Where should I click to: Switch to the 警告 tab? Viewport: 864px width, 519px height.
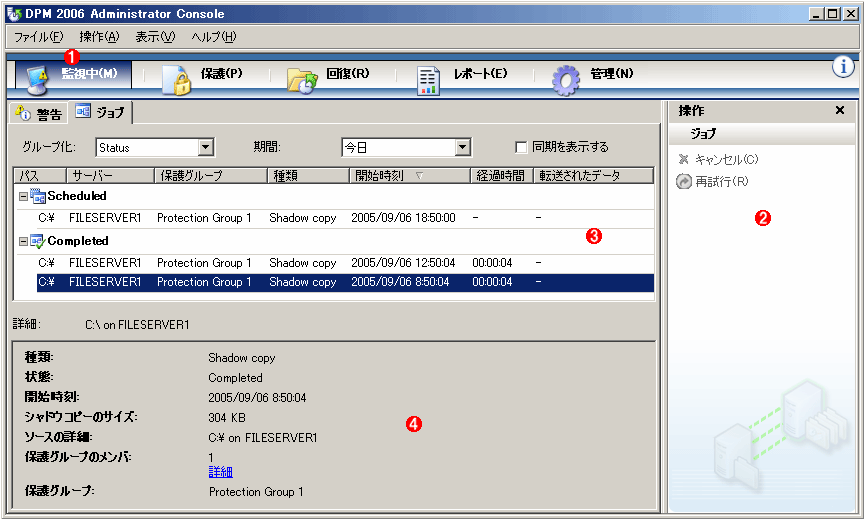pos(38,113)
